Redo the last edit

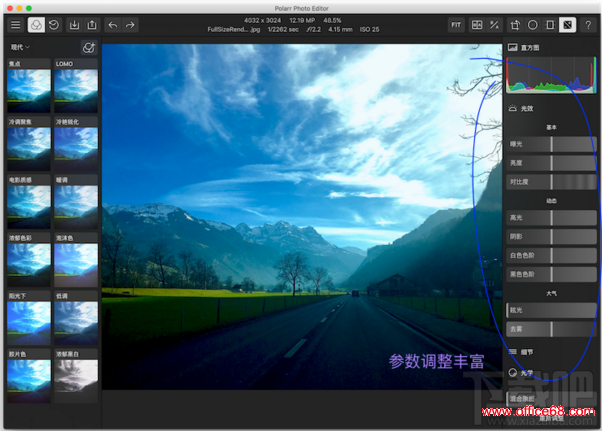[x=130, y=25]
